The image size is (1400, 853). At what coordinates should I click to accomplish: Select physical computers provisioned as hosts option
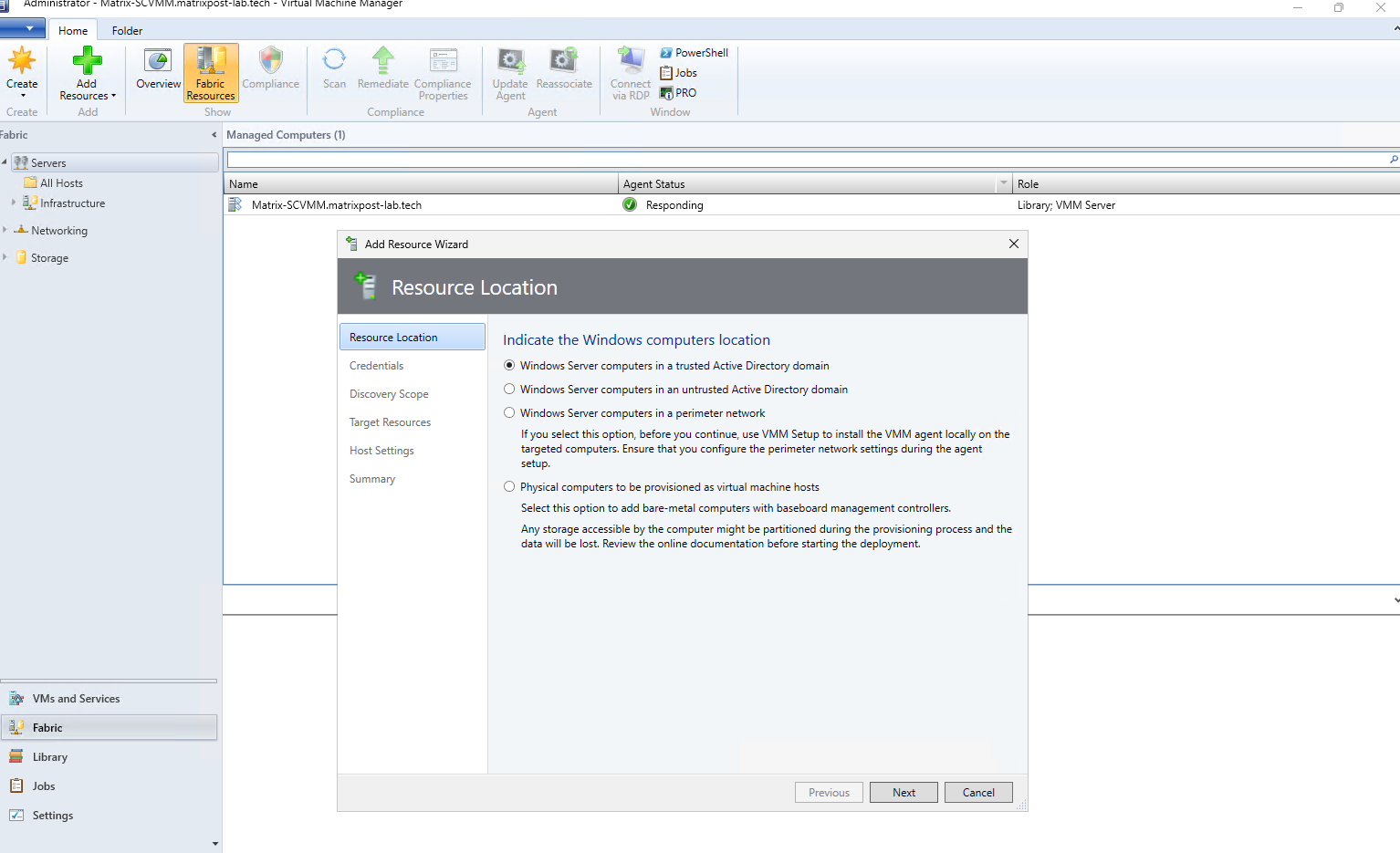point(509,486)
